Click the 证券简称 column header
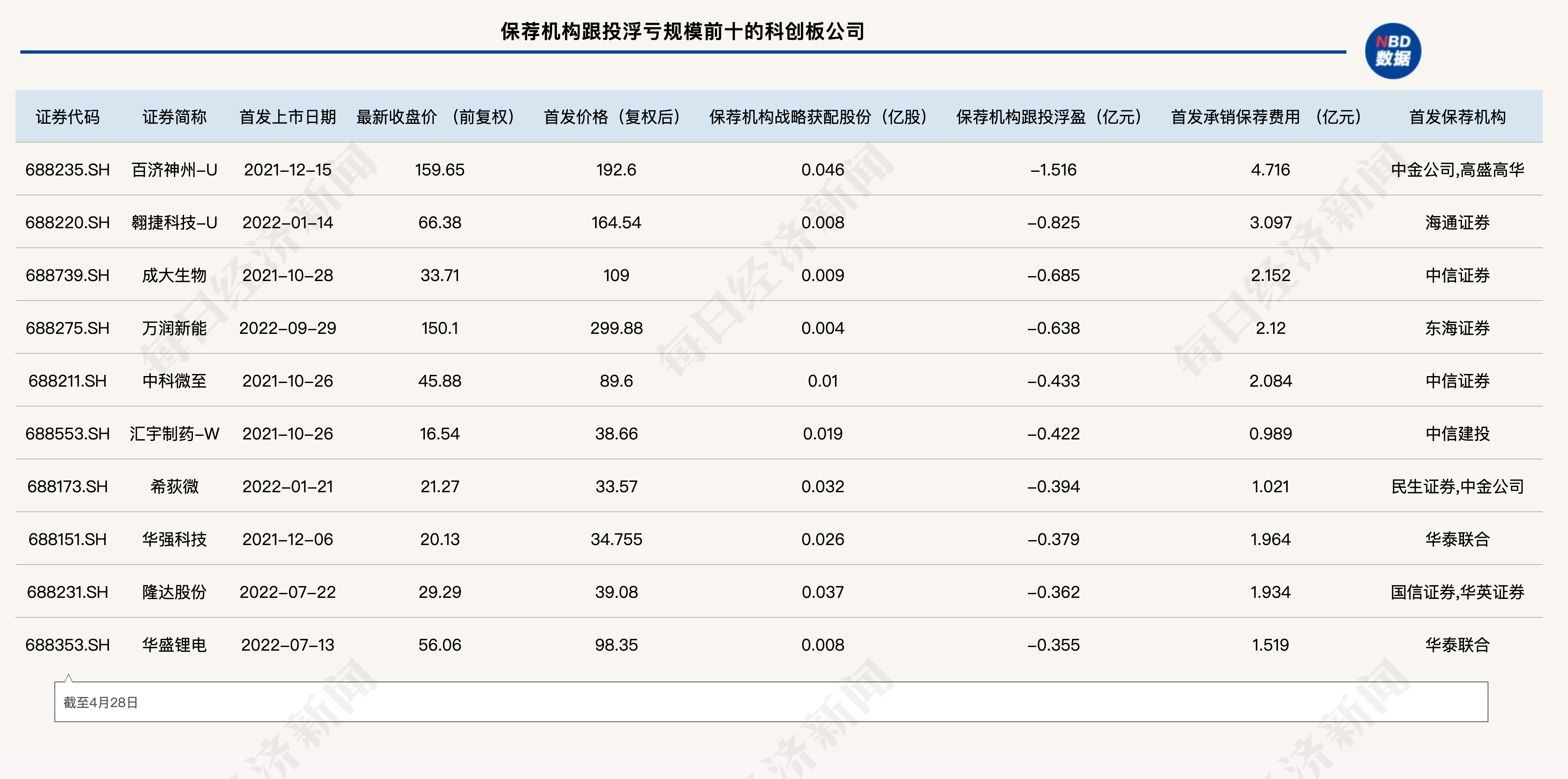 tap(174, 117)
